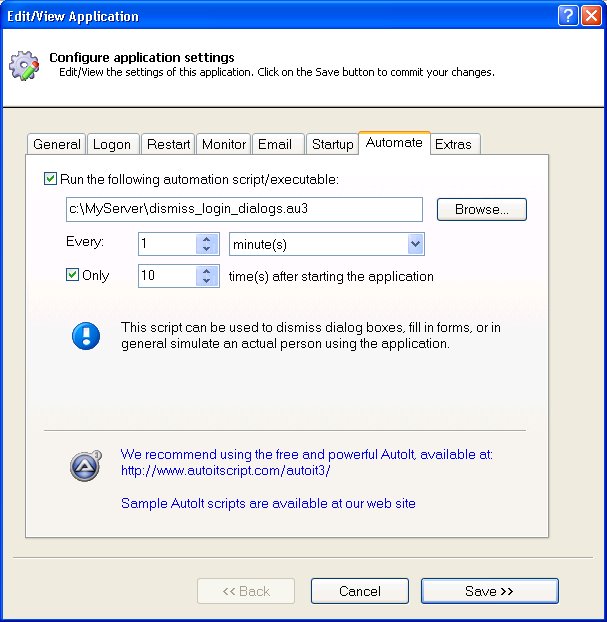
Task: Click the Browse... button
Action: (482, 210)
